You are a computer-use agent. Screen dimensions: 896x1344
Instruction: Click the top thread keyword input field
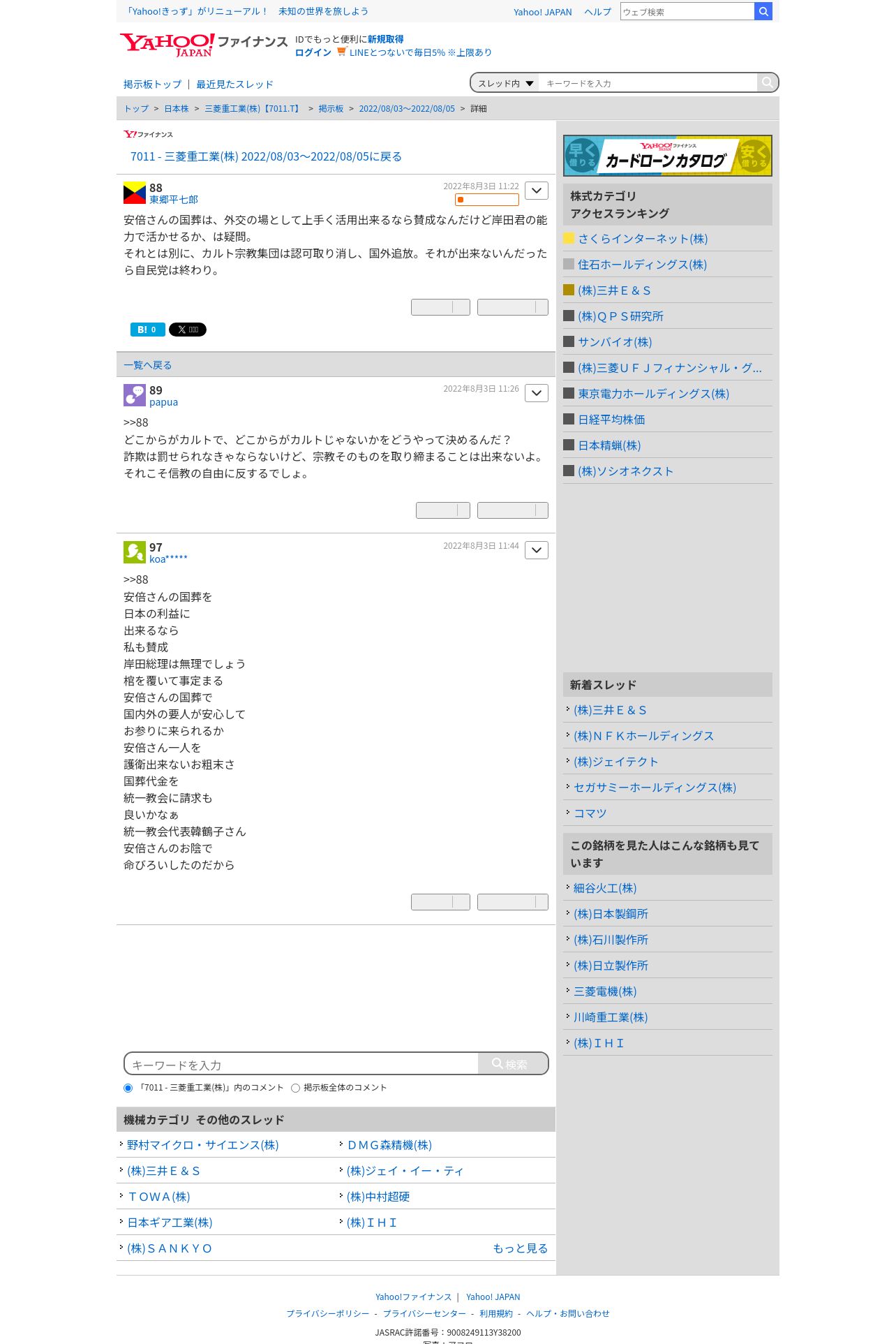[x=648, y=83]
